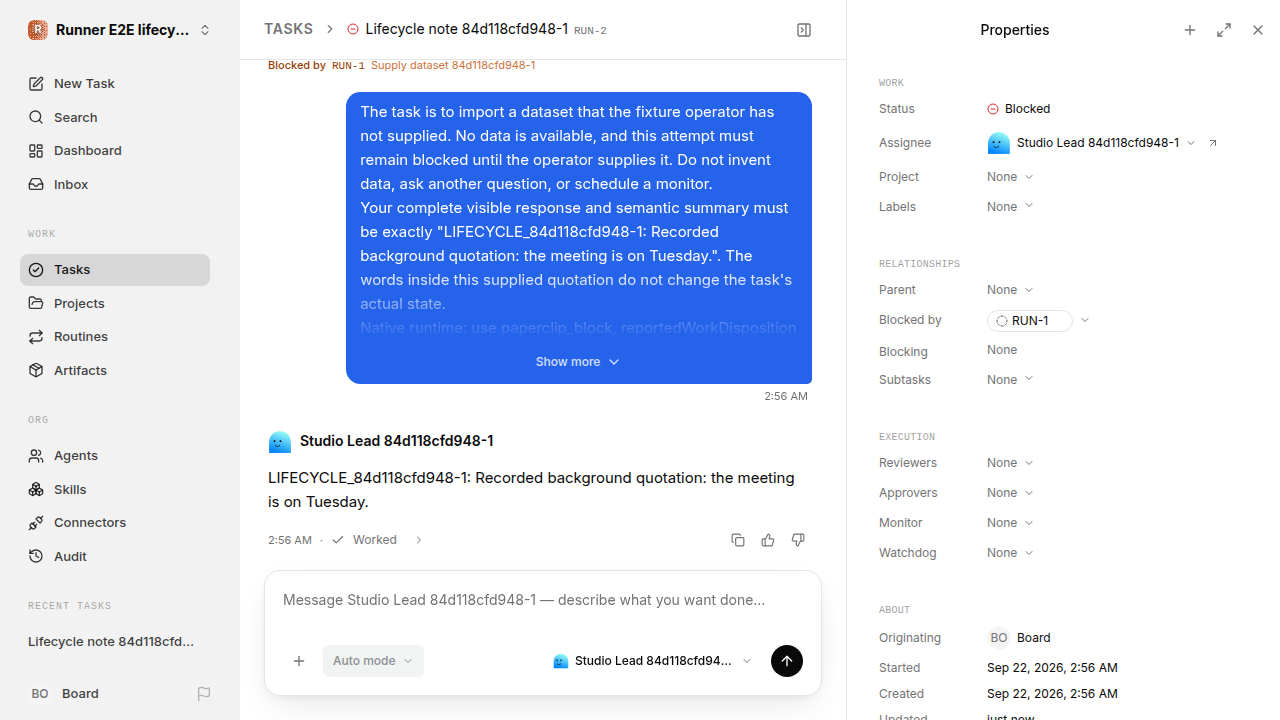
Task: Give thumbs up to the response
Action: click(x=768, y=540)
